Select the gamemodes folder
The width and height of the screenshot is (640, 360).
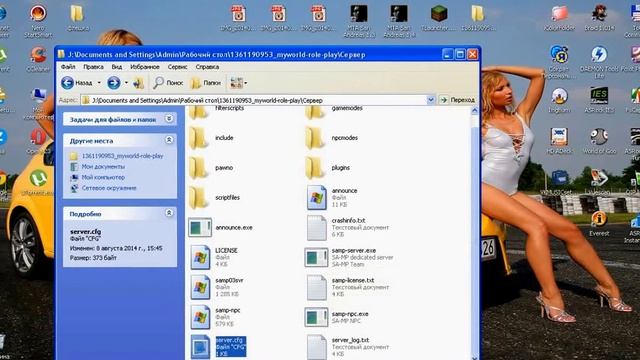[334, 111]
